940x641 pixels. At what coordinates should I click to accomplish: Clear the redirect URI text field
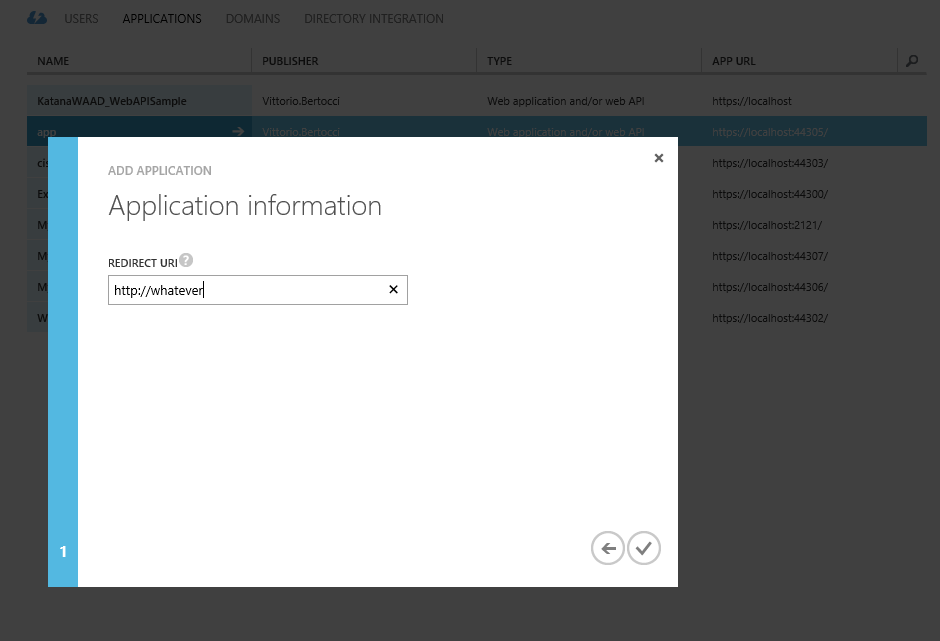393,290
